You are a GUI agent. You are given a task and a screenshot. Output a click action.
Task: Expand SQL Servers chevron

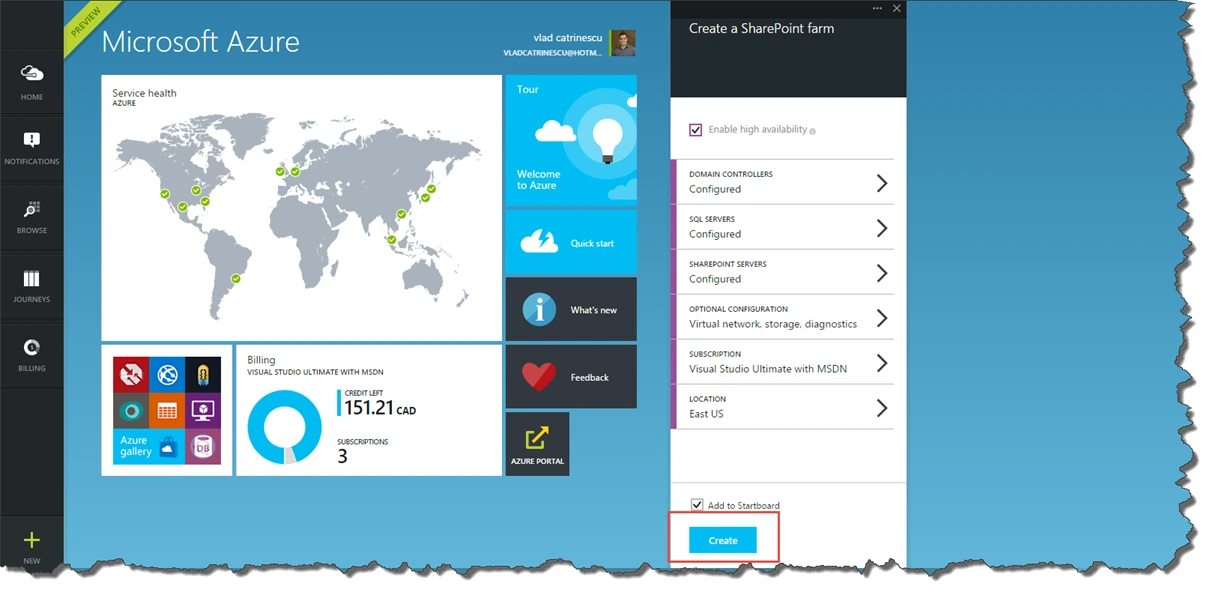(882, 228)
